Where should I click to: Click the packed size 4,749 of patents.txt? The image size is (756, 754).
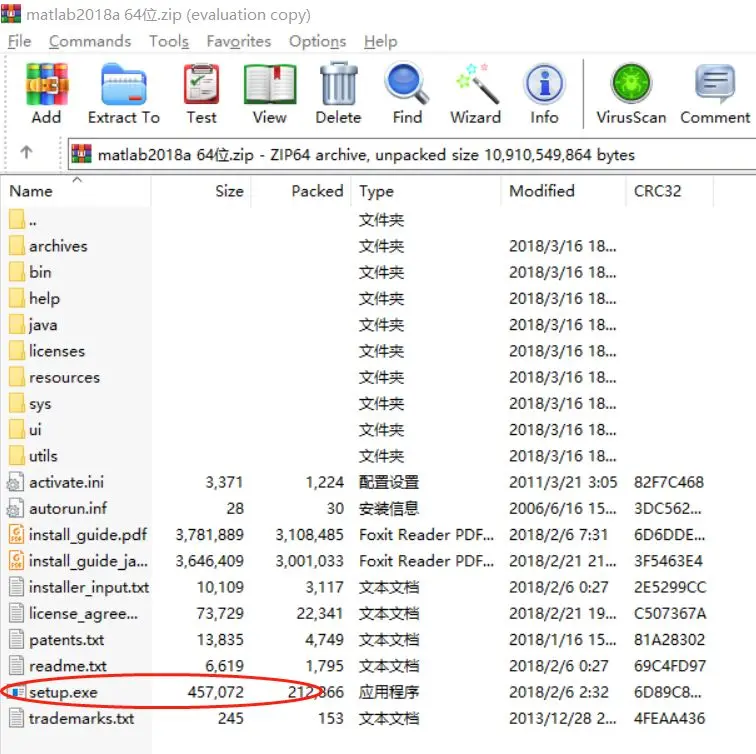[324, 640]
